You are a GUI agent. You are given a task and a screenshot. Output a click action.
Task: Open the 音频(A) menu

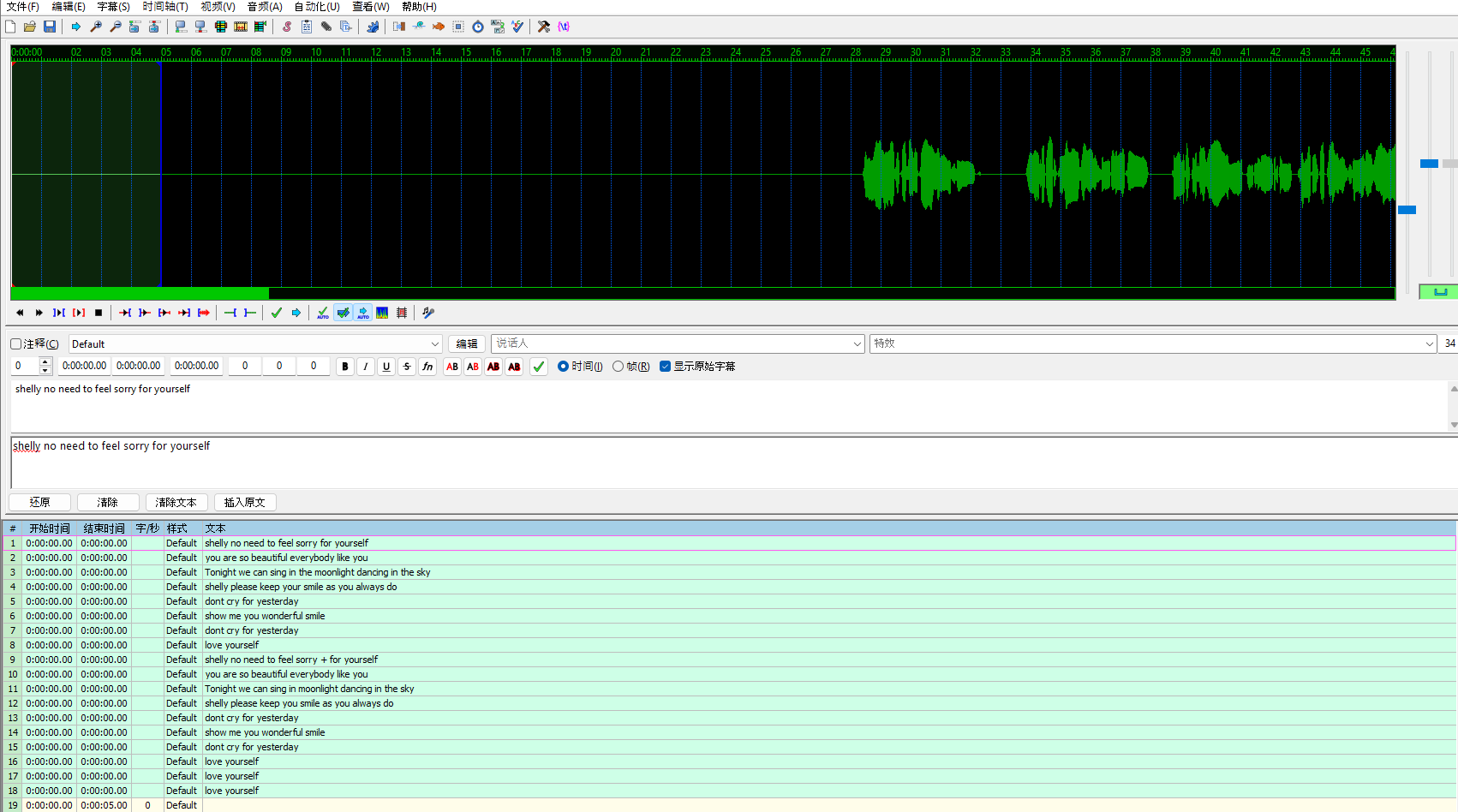265,7
